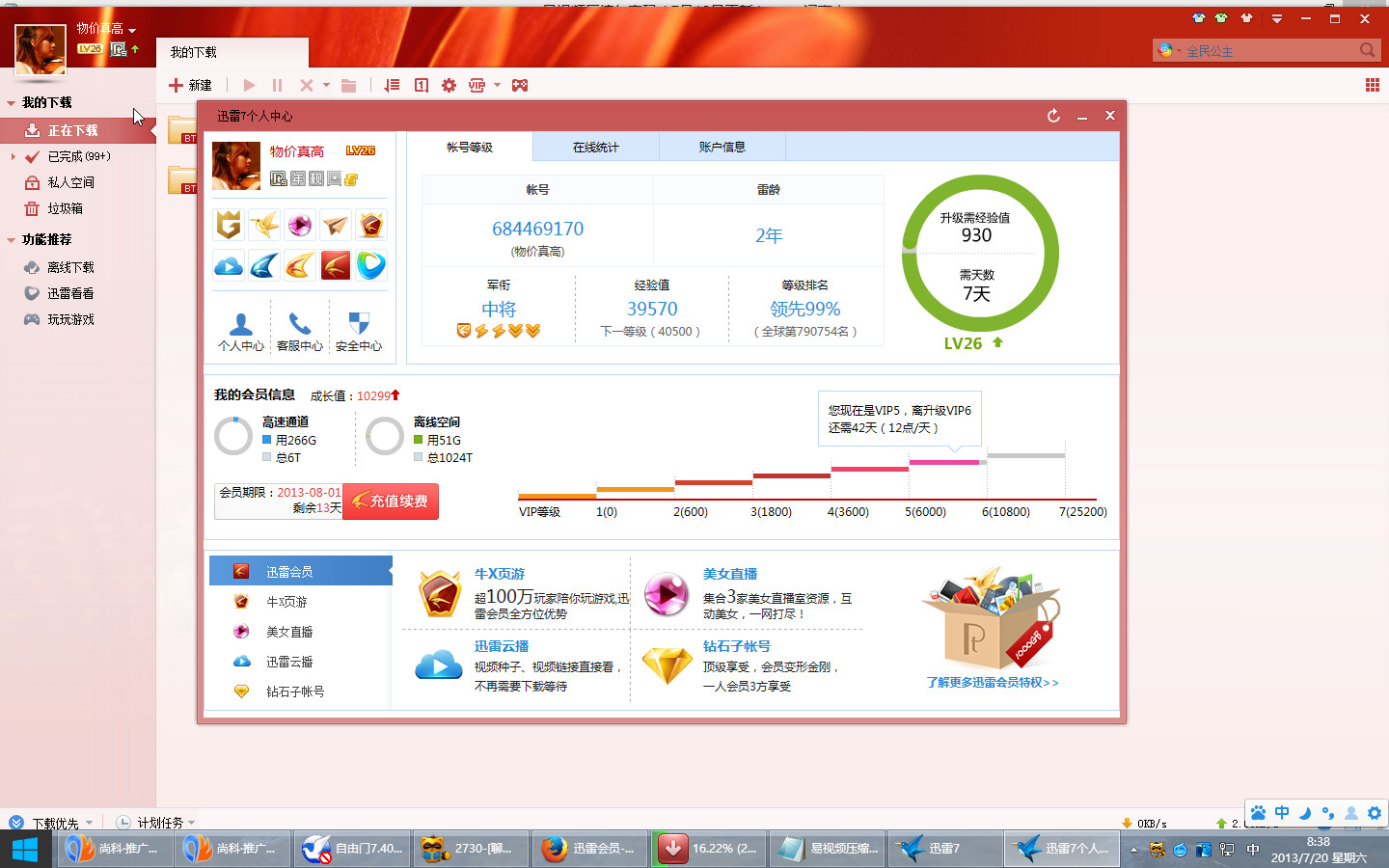Expand the VIP toolbar dropdown arrow
This screenshot has width=1389, height=868.
(x=497, y=85)
